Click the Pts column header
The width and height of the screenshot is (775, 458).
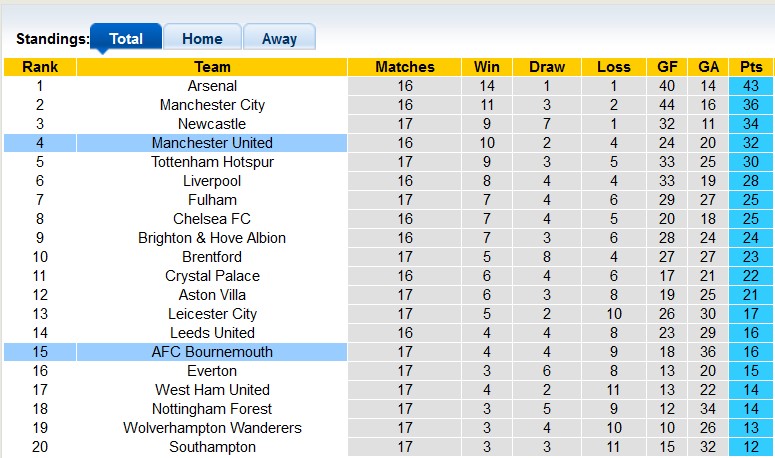751,67
